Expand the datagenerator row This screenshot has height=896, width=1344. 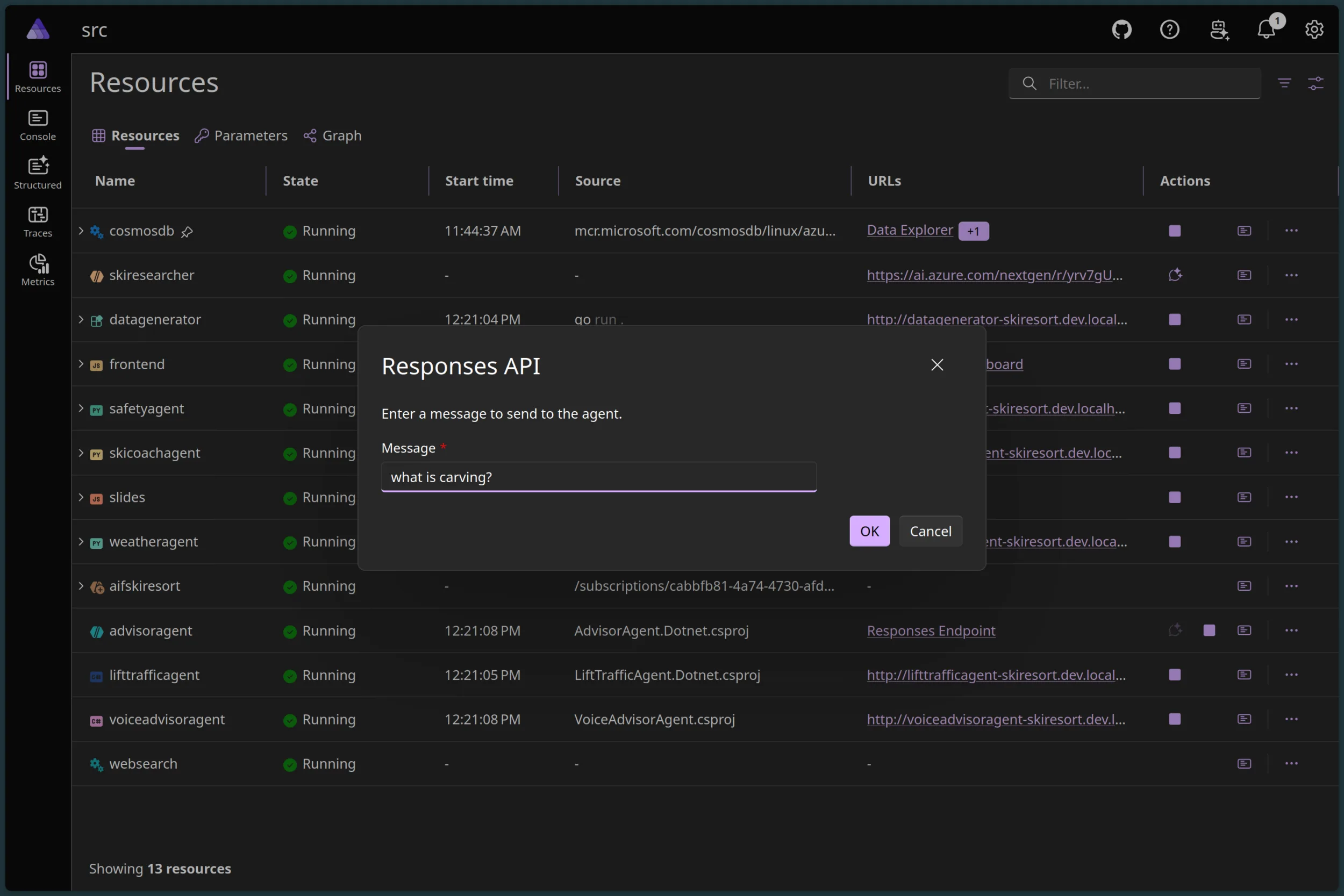(x=81, y=319)
